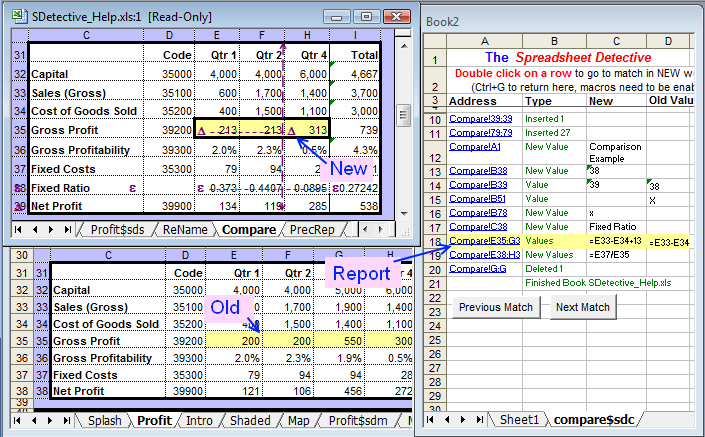The height and width of the screenshot is (437, 705).
Task: Follow the Compare!B78 link
Action: [478, 213]
